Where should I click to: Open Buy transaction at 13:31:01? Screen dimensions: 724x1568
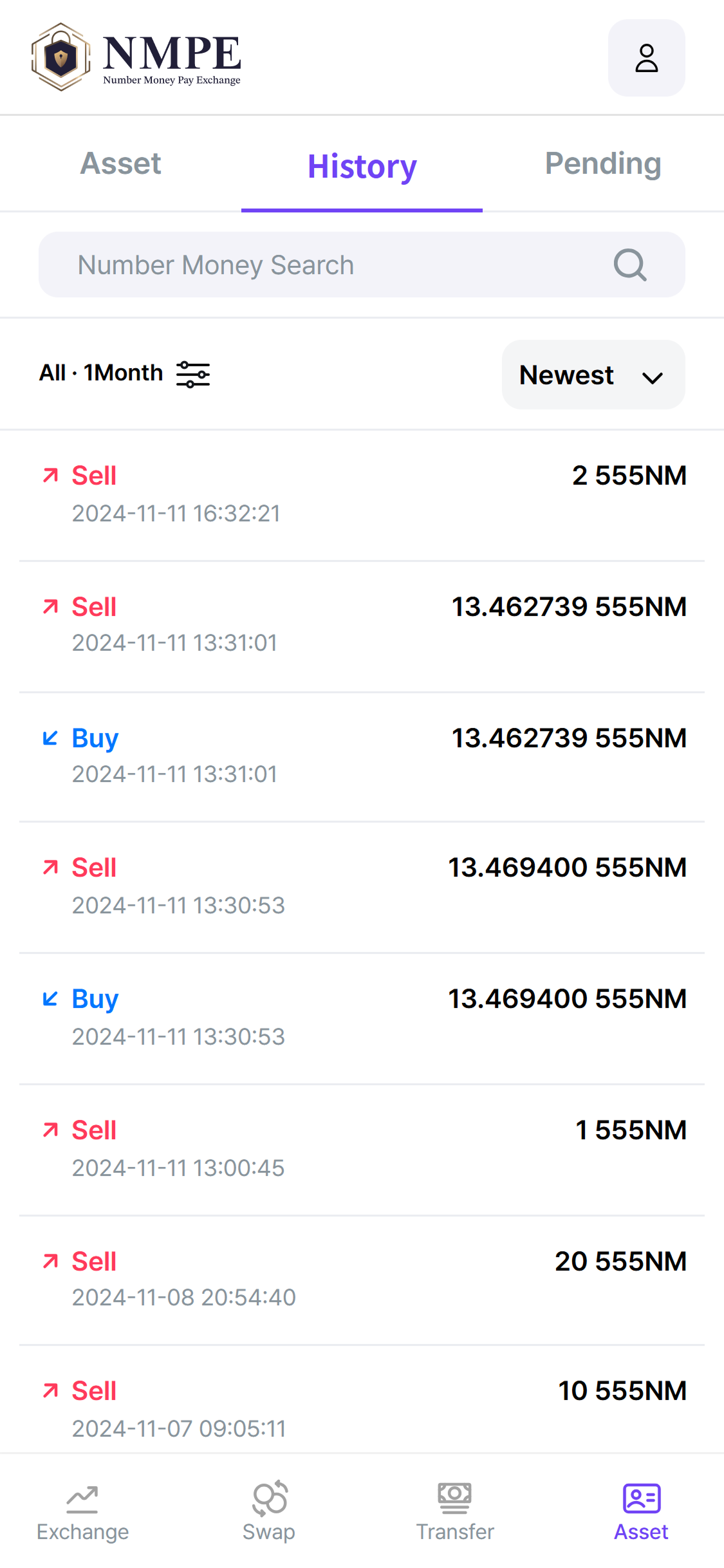point(362,756)
